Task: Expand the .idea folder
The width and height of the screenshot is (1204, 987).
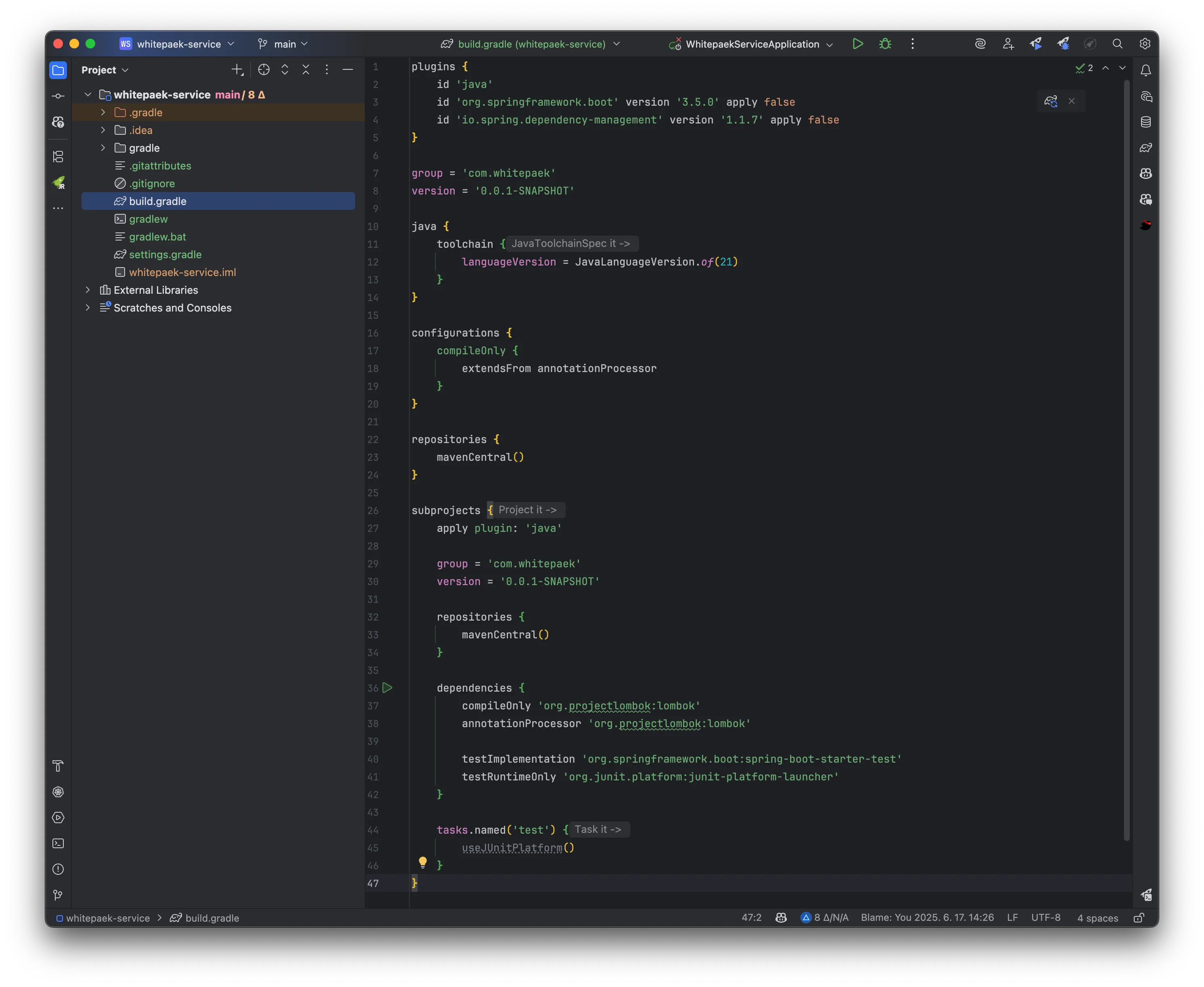Action: pos(102,130)
